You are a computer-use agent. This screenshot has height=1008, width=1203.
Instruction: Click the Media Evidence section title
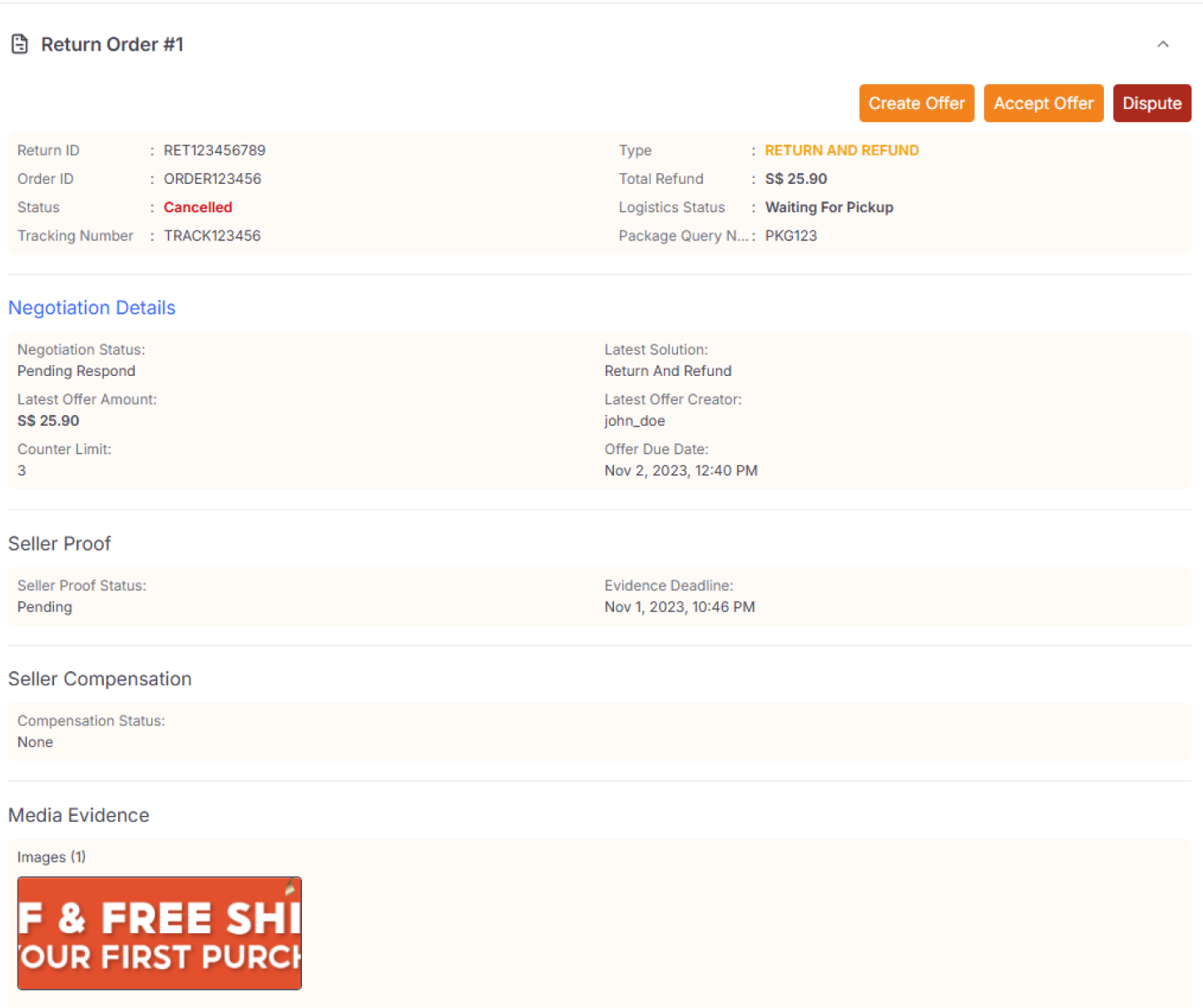(x=78, y=815)
